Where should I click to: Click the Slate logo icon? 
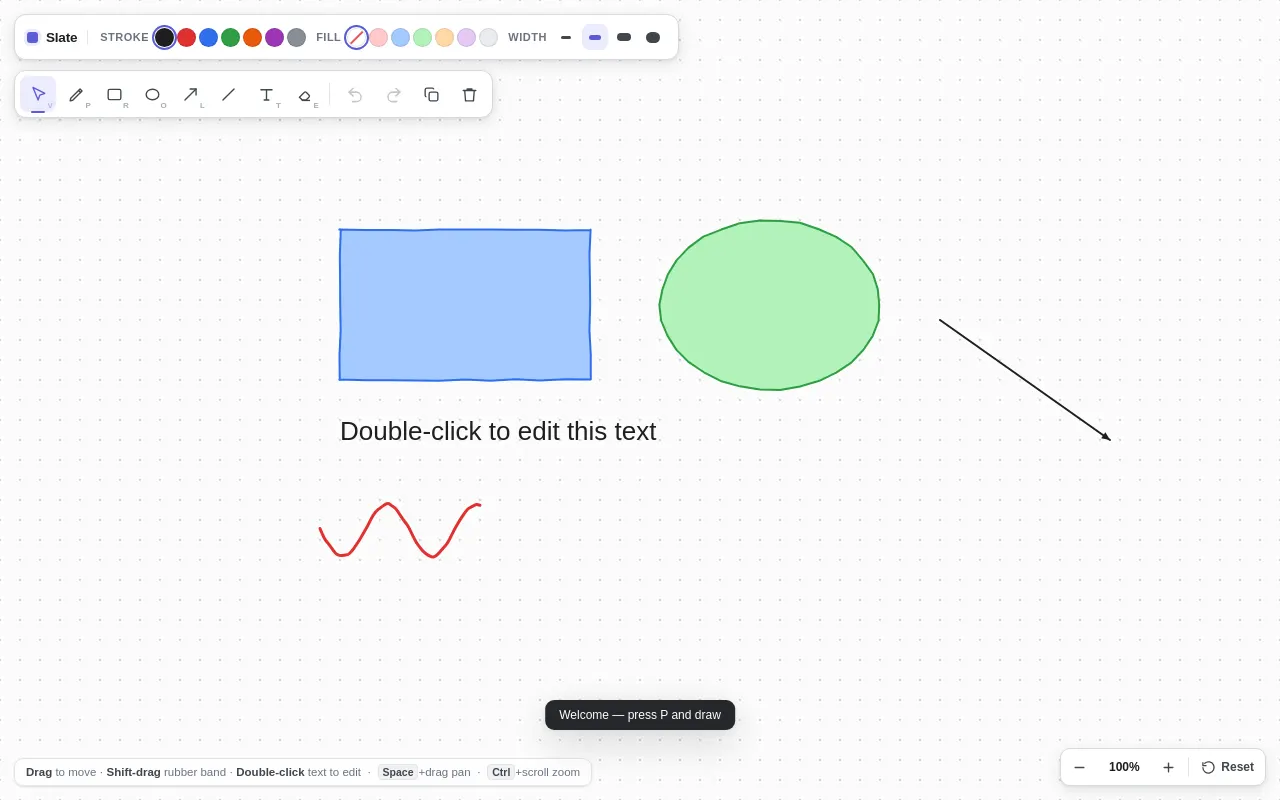pos(32,37)
